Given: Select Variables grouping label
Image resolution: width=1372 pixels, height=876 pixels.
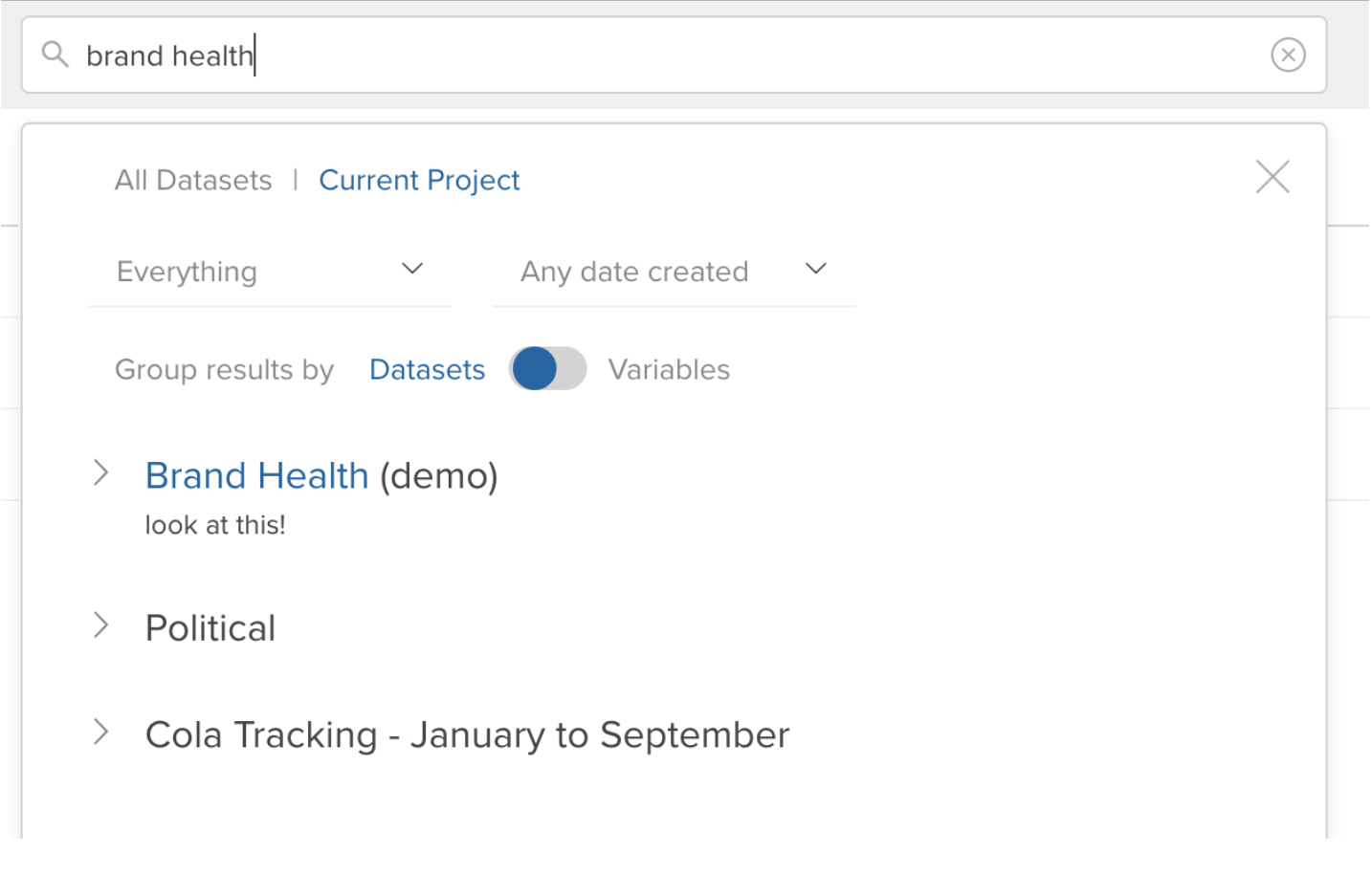Looking at the screenshot, I should coord(669,370).
